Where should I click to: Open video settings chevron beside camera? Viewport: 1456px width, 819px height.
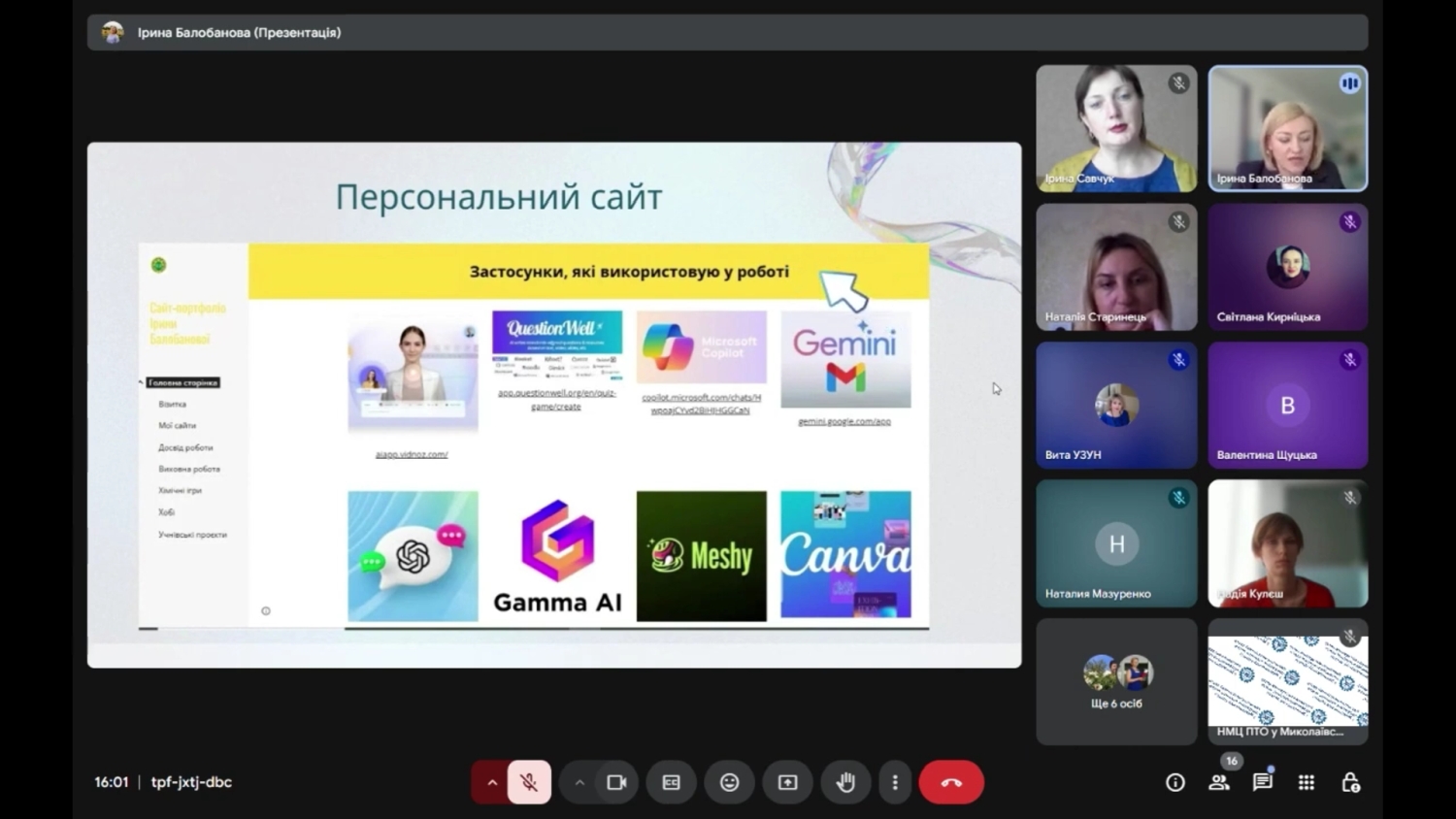point(579,782)
